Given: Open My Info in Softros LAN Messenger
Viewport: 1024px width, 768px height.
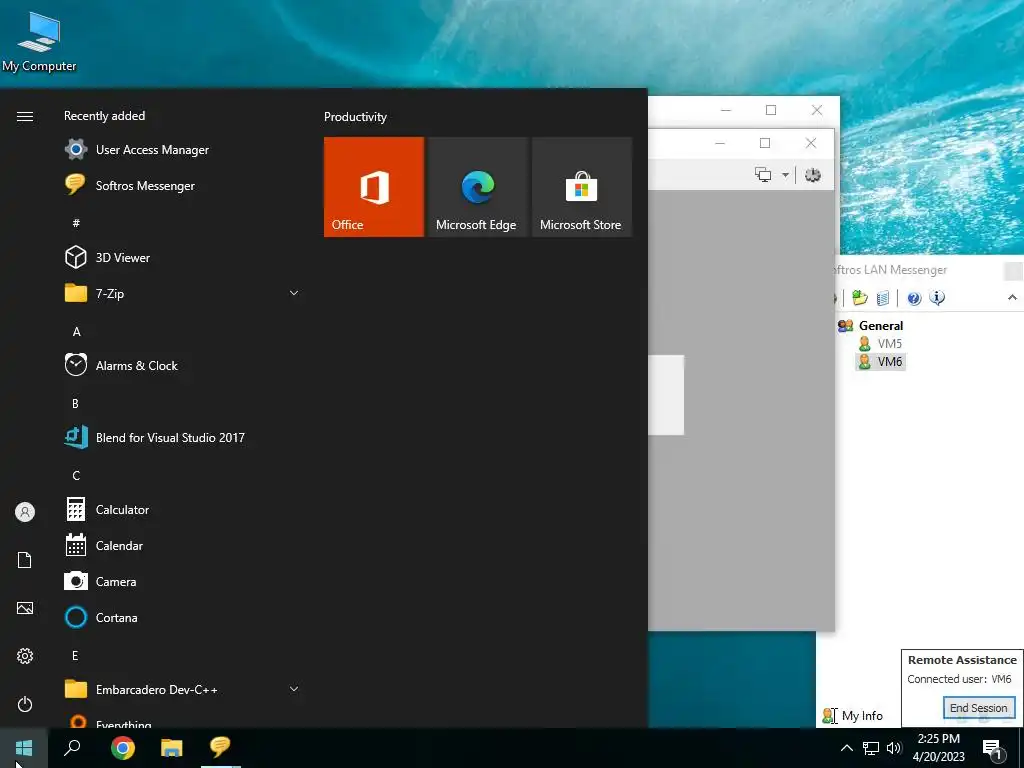Looking at the screenshot, I should coord(853,716).
